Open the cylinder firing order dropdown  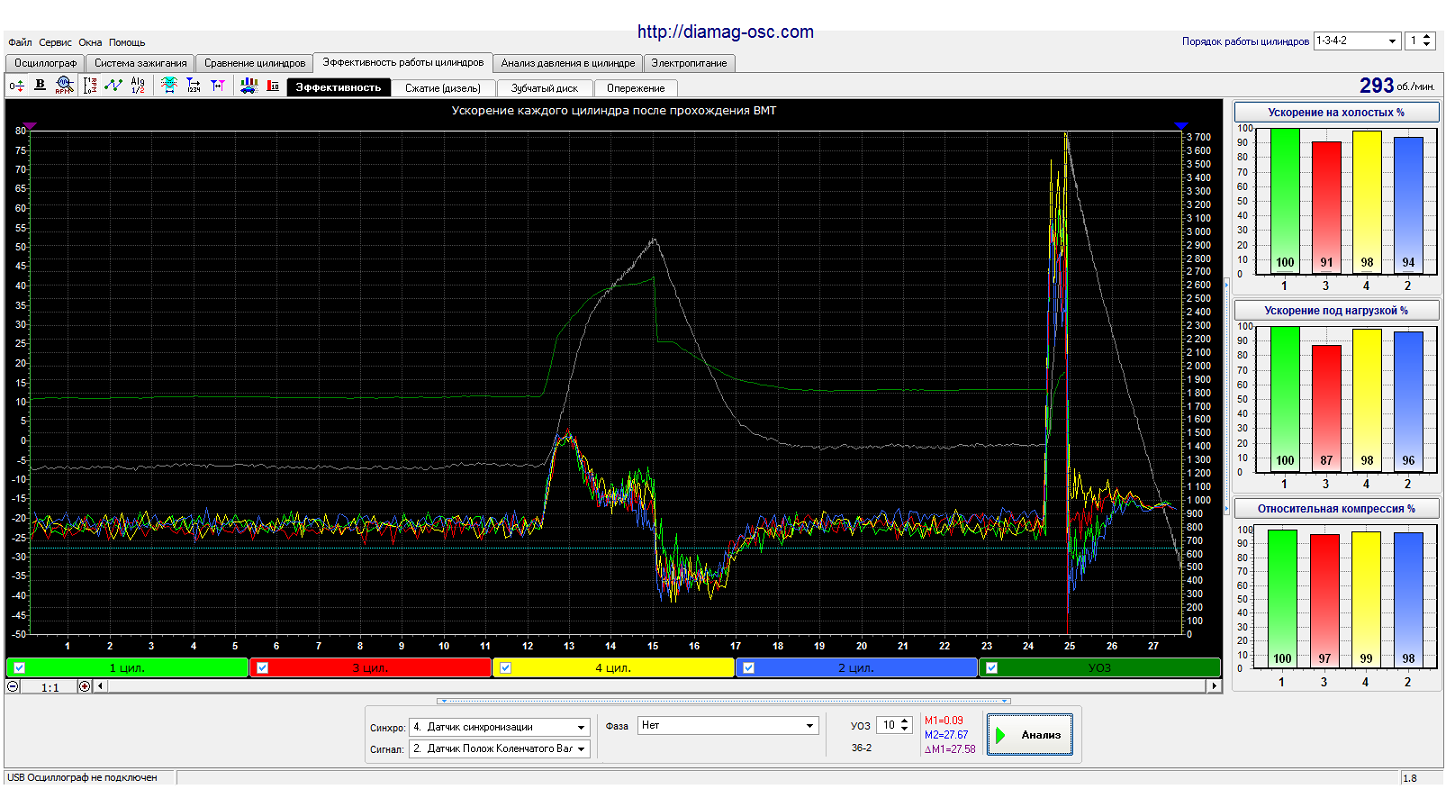click(1392, 41)
